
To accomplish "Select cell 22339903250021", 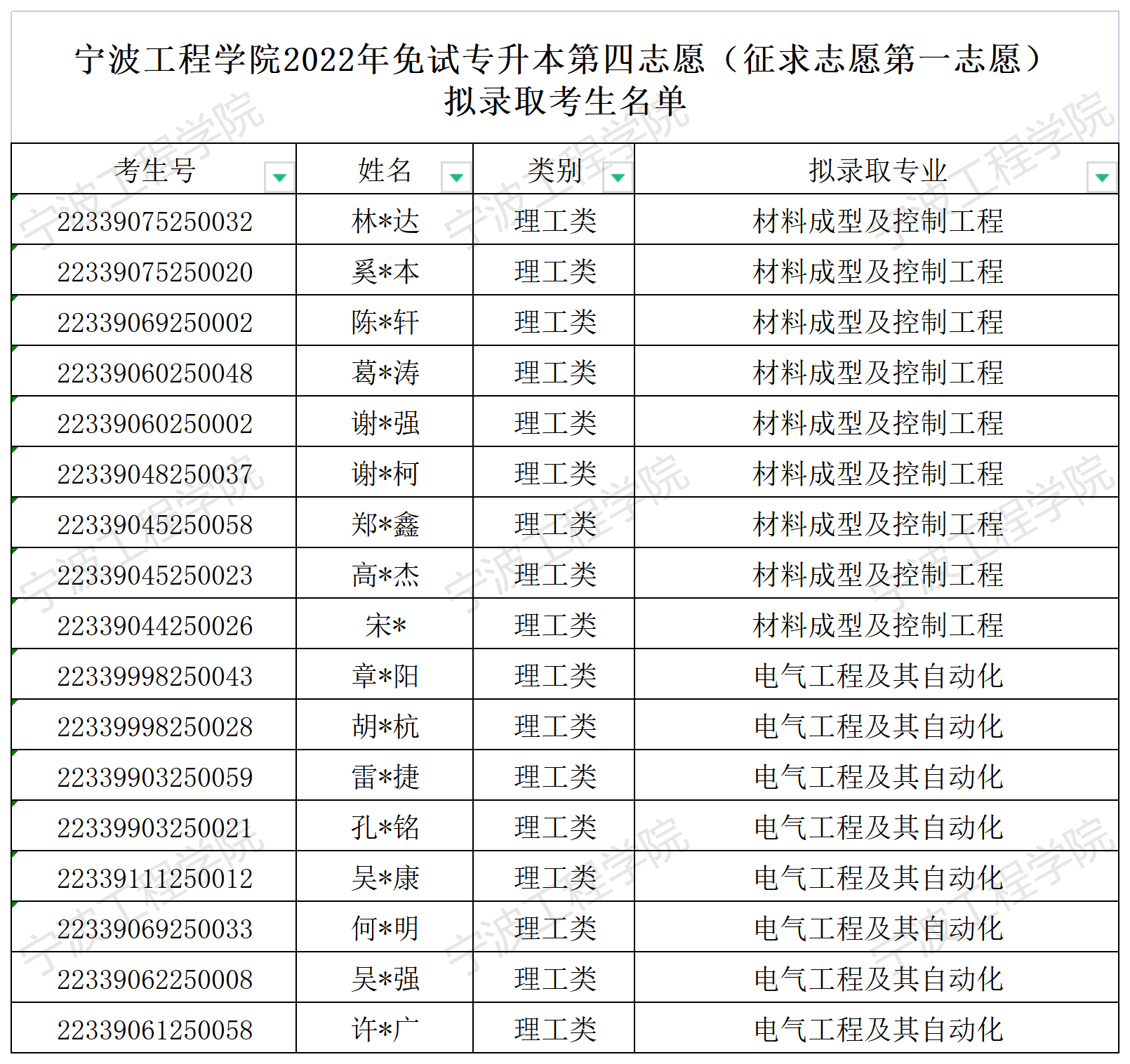I will click(x=154, y=826).
